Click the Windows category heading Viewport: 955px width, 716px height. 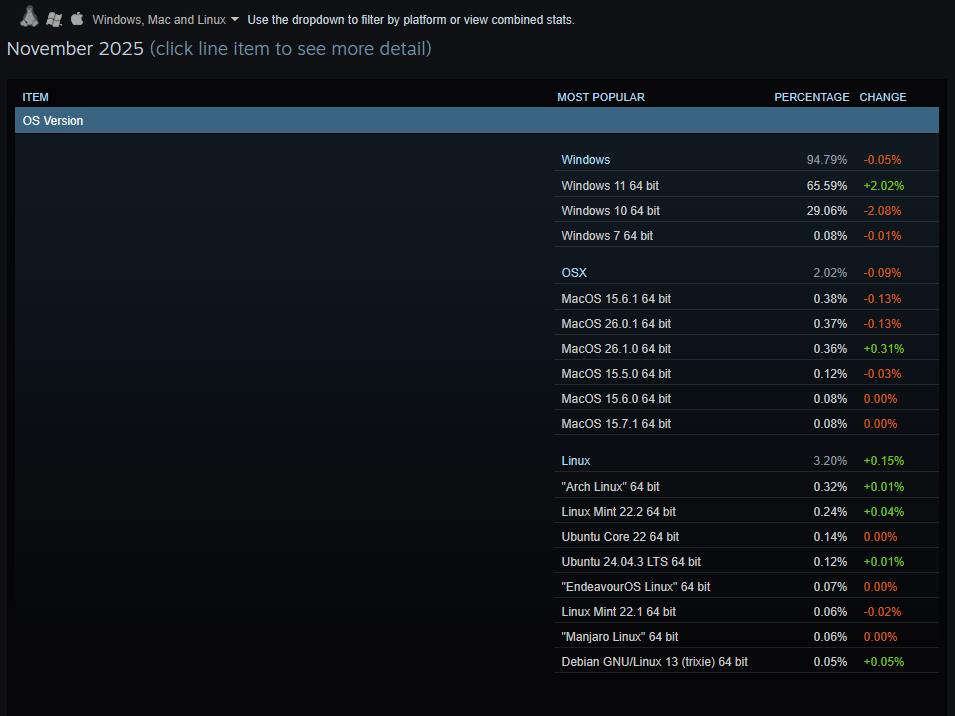[585, 160]
